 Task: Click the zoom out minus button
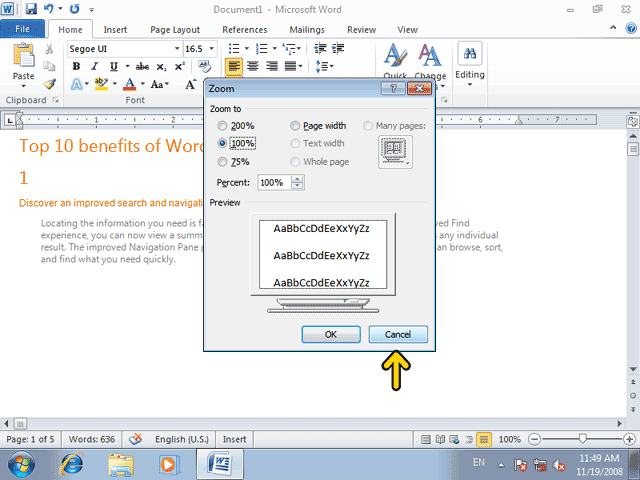click(534, 440)
